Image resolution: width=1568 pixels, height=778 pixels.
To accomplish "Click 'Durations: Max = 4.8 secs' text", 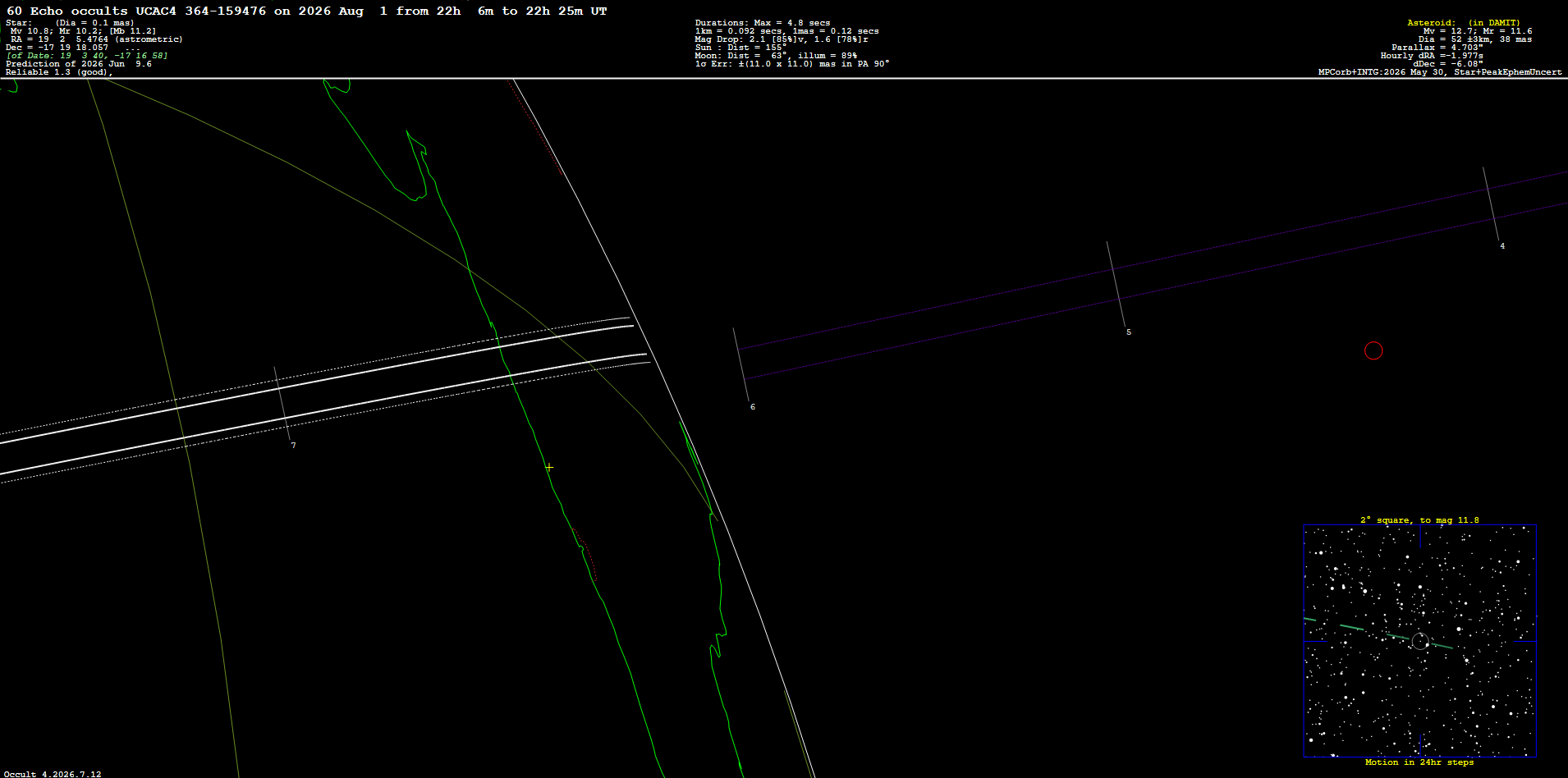I will pos(763,23).
